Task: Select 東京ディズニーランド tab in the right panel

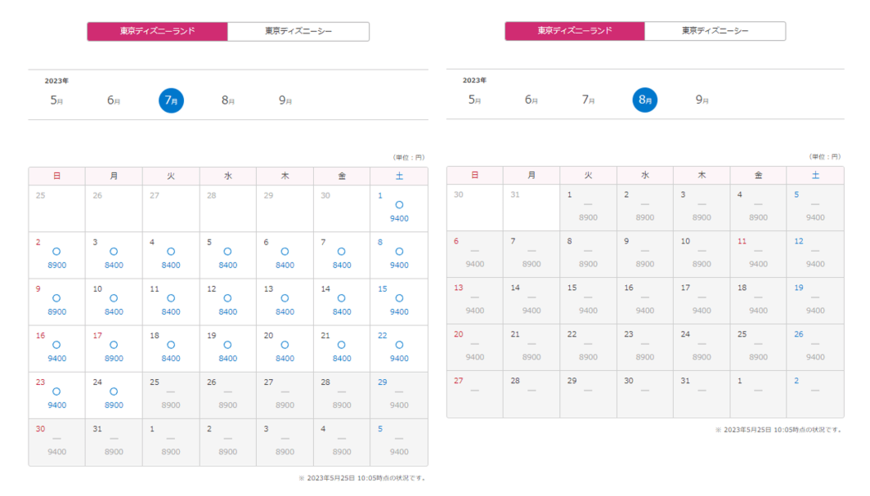Action: click(574, 31)
